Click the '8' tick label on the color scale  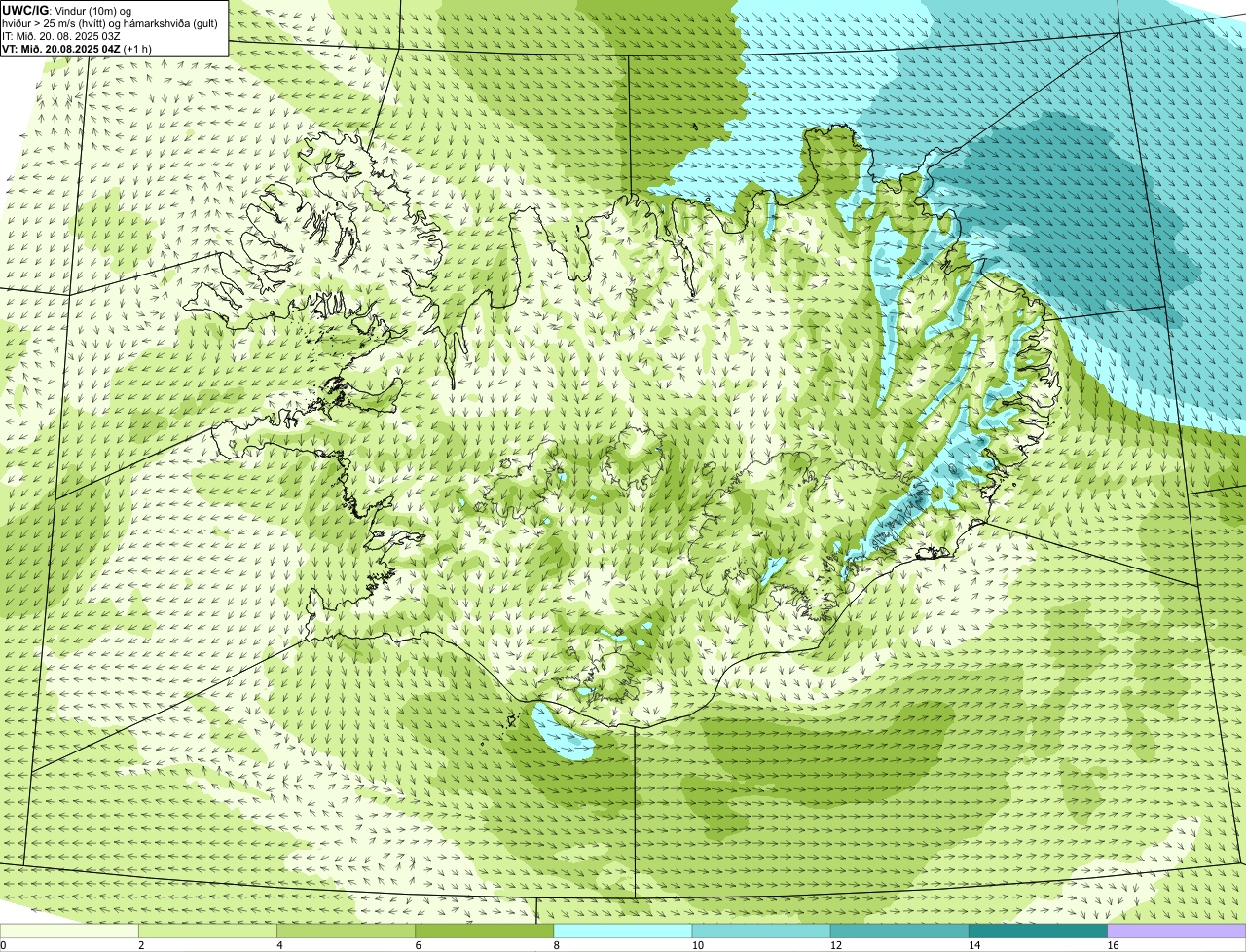click(556, 945)
